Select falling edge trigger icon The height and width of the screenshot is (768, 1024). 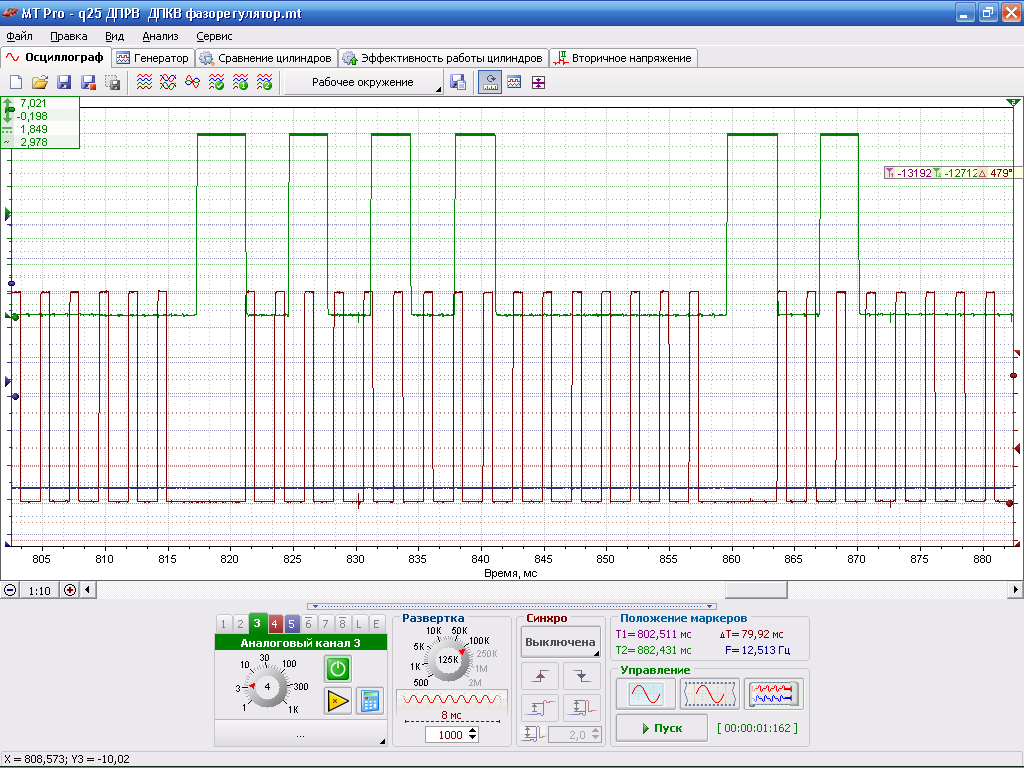[x=582, y=676]
